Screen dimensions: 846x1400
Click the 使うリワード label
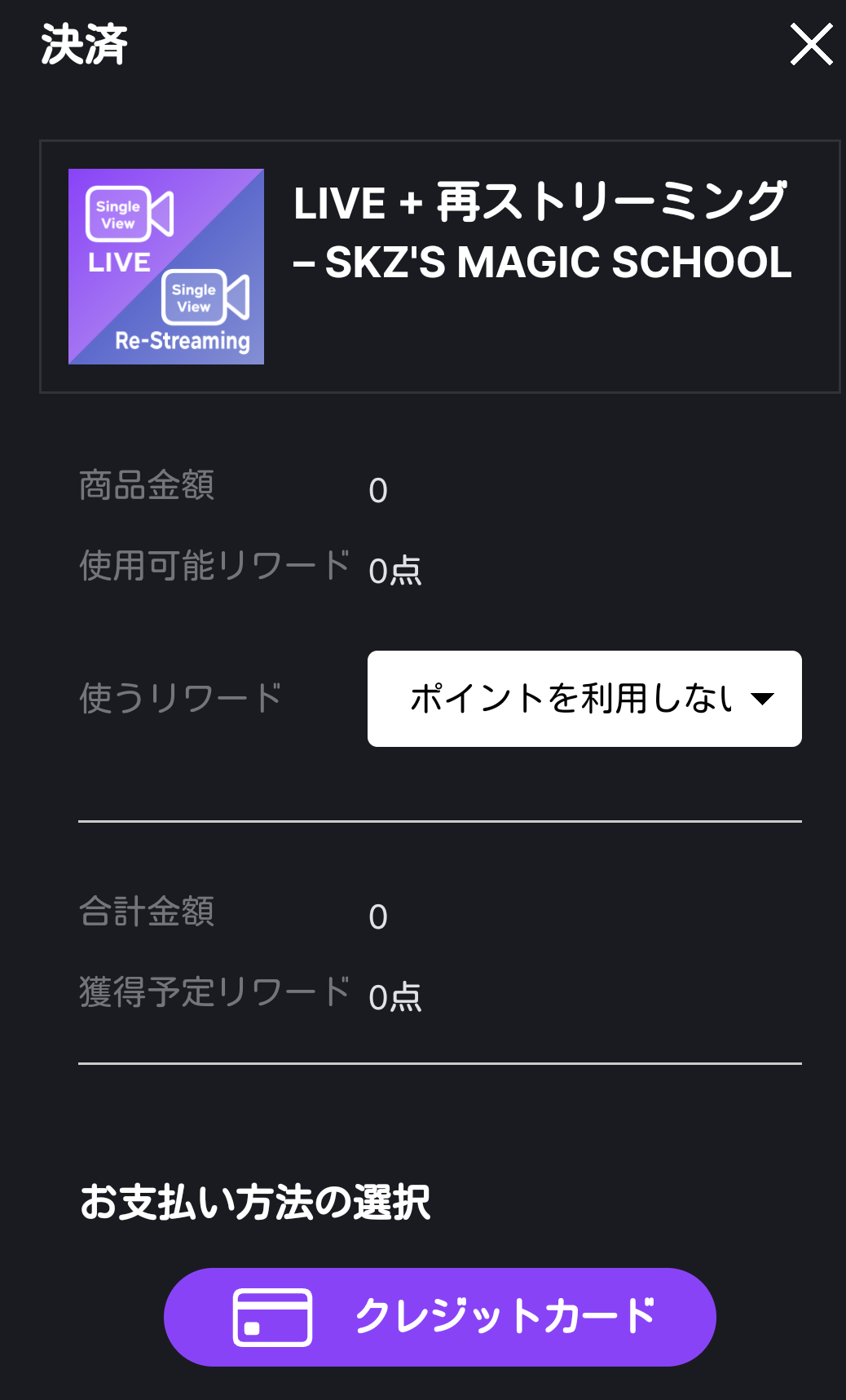(x=180, y=698)
